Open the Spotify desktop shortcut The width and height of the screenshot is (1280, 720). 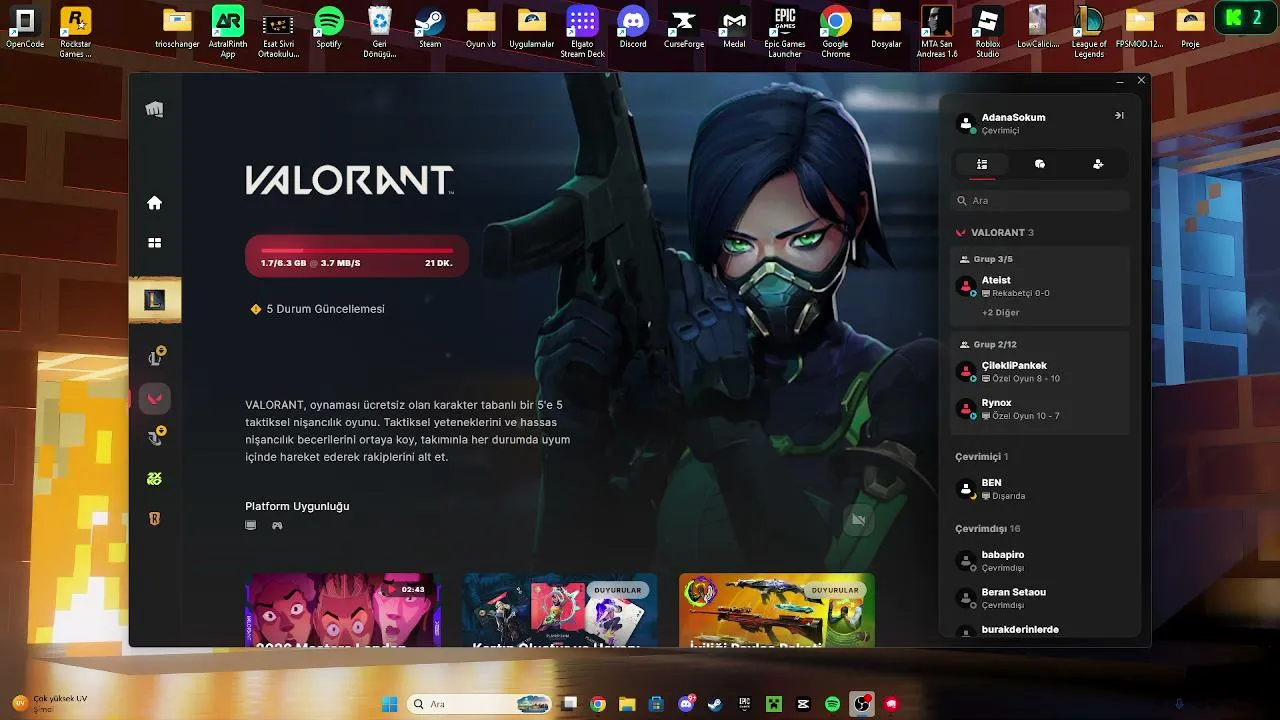[x=329, y=28]
